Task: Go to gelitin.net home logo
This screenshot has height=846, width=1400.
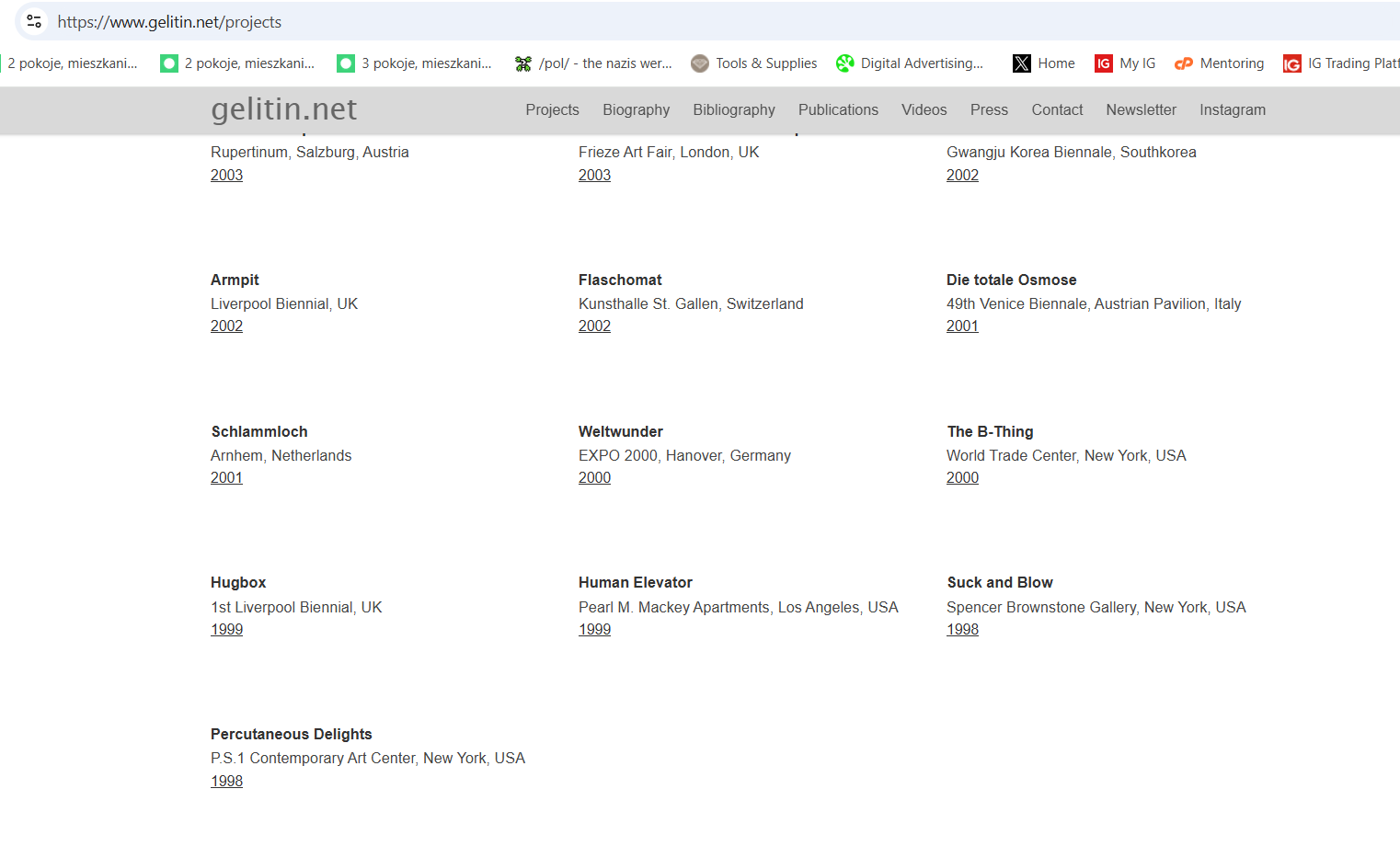Action: [x=283, y=109]
